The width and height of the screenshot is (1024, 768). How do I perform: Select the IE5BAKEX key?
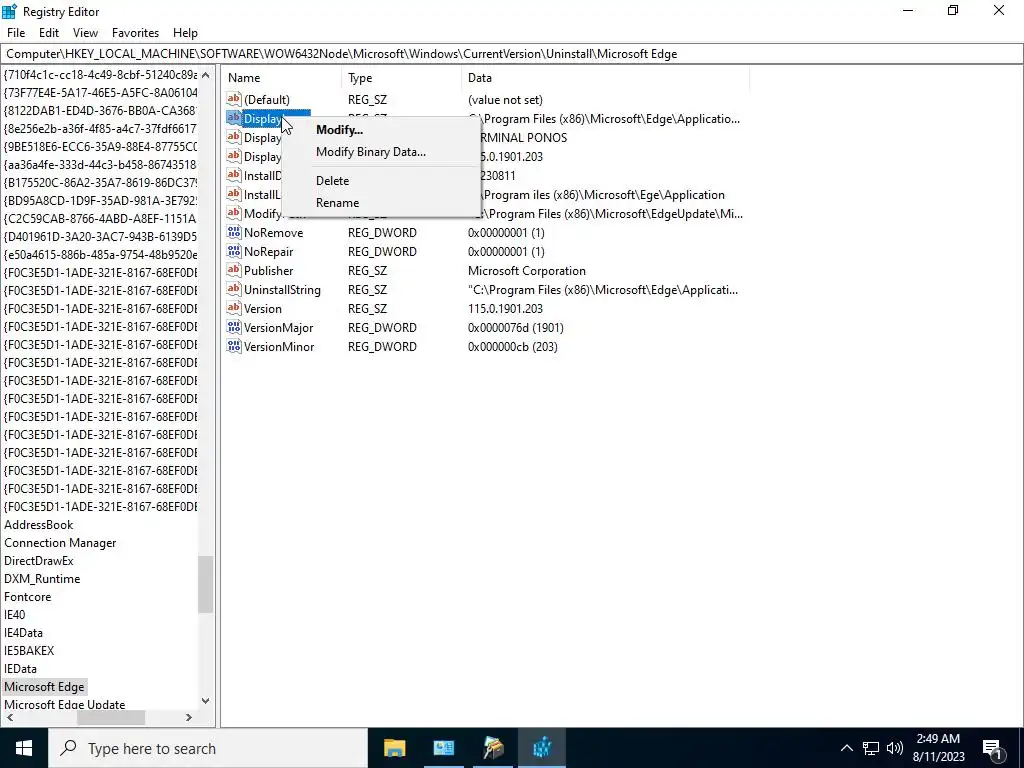[29, 650]
